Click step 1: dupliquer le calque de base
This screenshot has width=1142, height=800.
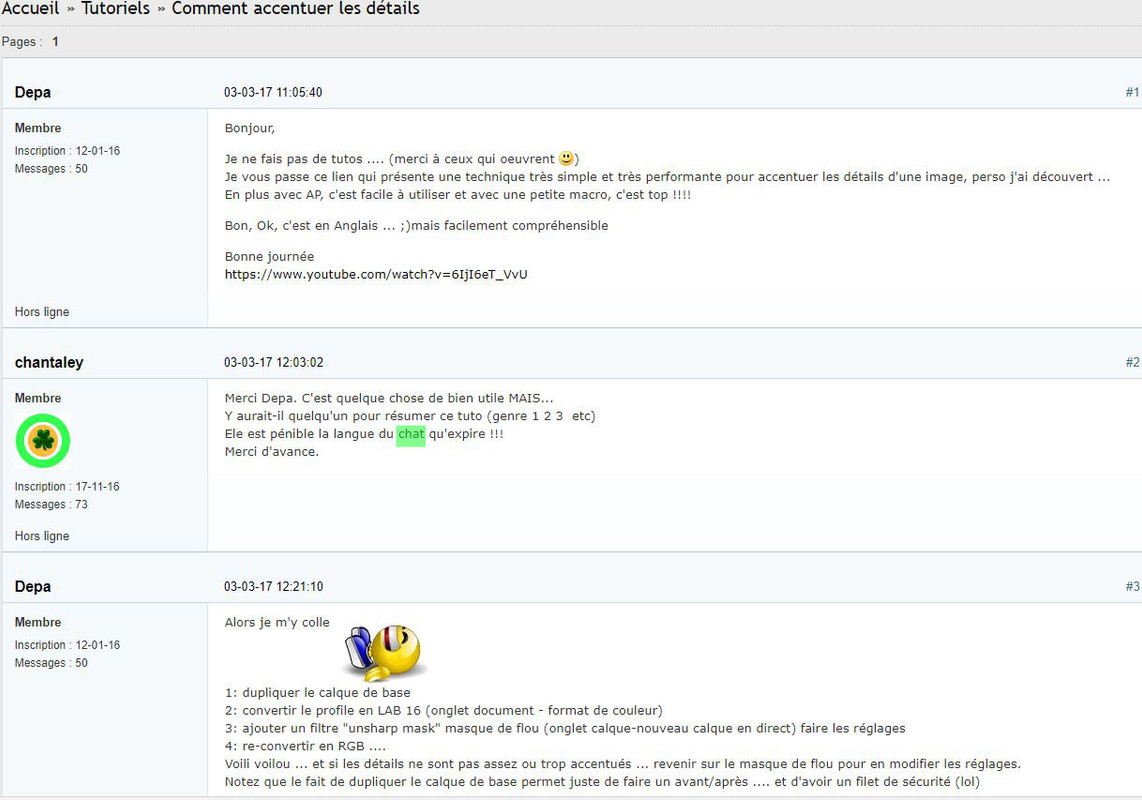pos(318,693)
